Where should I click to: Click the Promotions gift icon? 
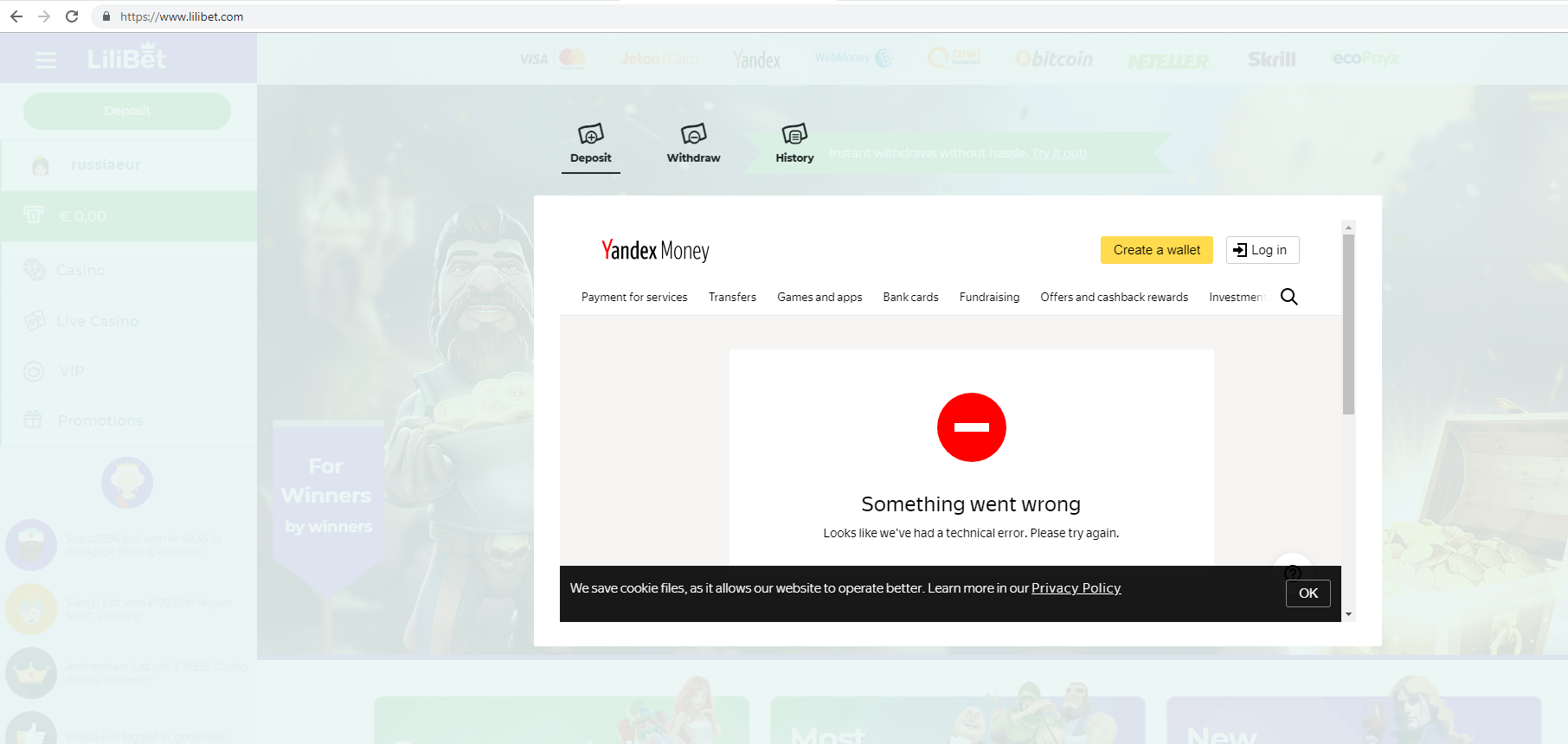pyautogui.click(x=33, y=420)
